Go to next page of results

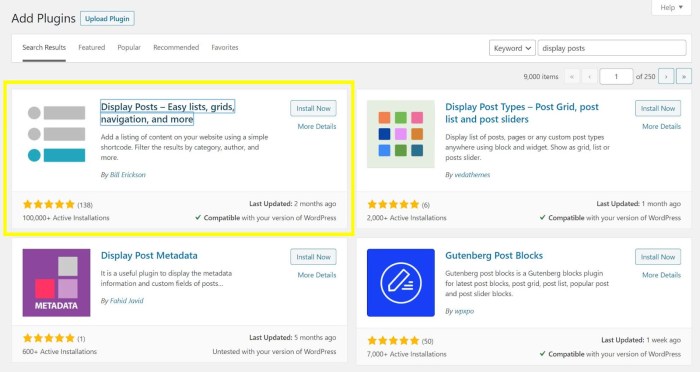666,76
